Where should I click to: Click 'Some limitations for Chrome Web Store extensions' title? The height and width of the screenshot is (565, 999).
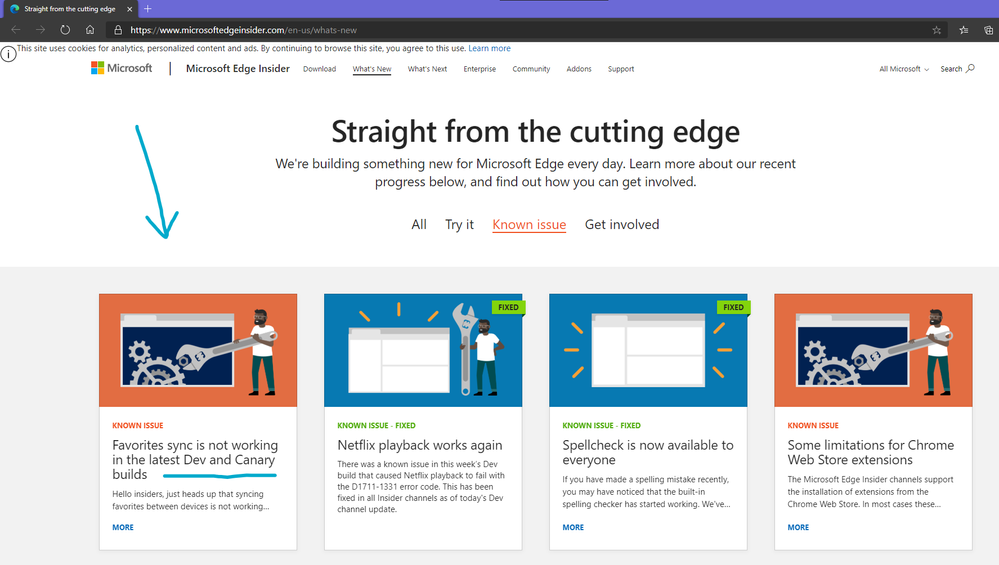(871, 452)
